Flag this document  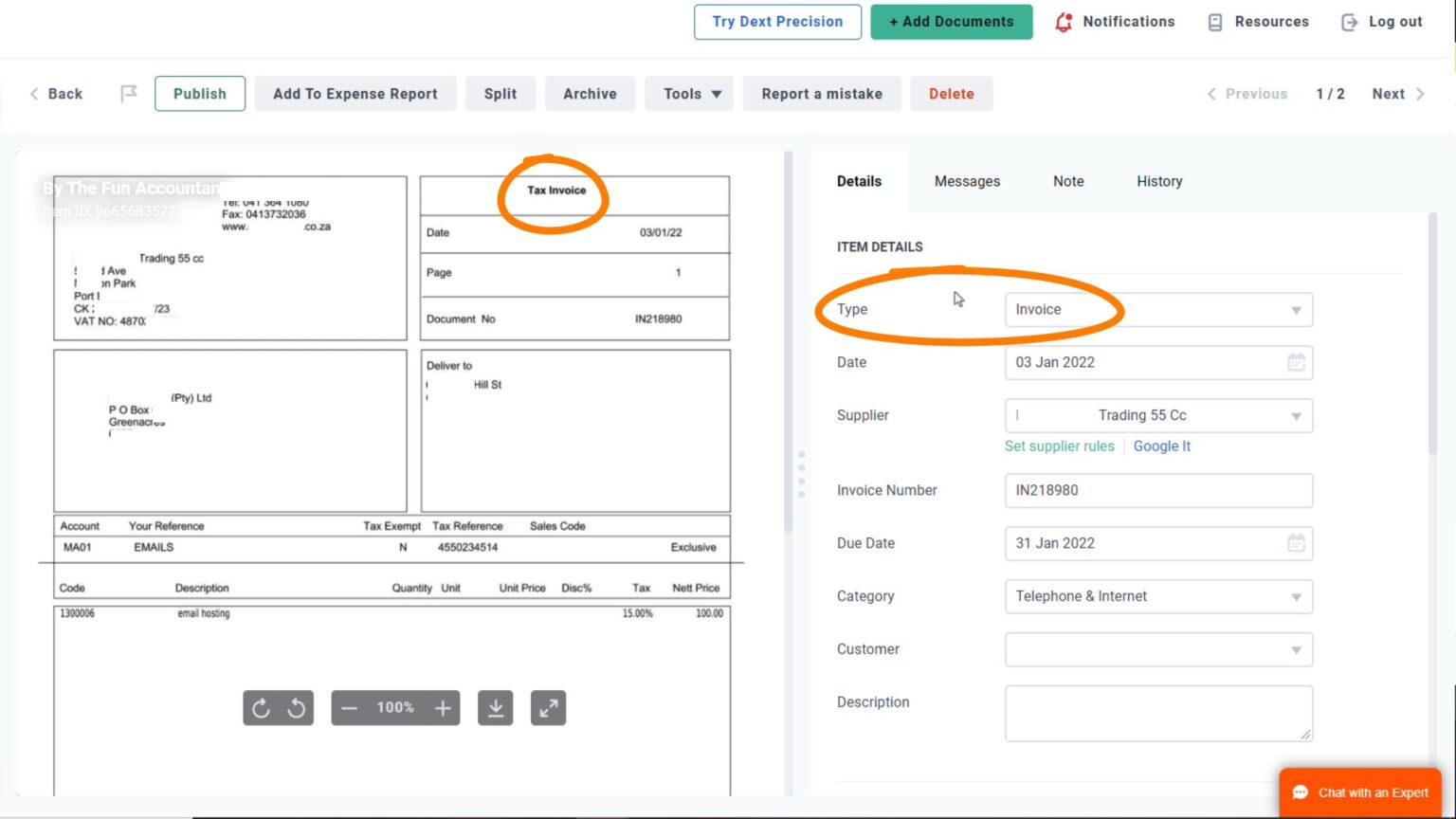[129, 93]
